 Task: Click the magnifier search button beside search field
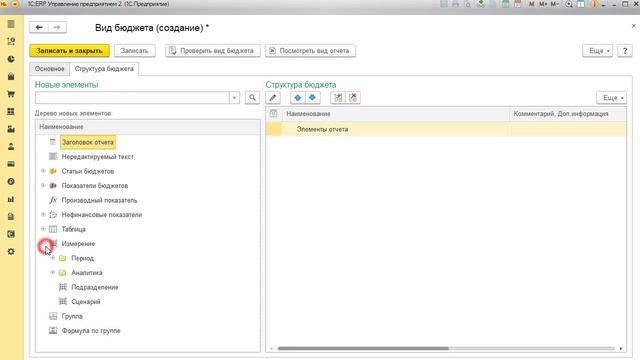(x=252, y=98)
